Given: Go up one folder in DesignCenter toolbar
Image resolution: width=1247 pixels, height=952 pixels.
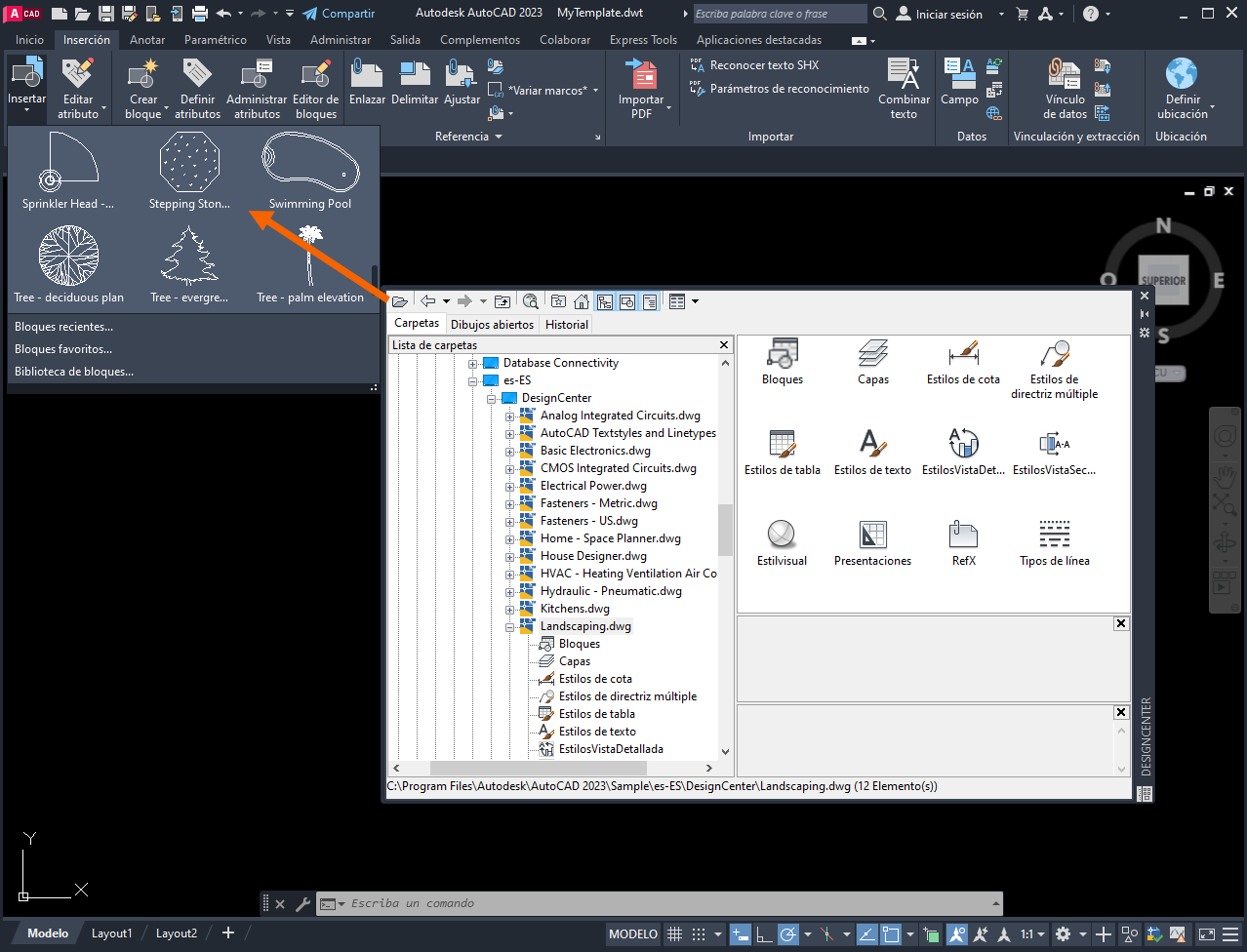Looking at the screenshot, I should [x=503, y=301].
